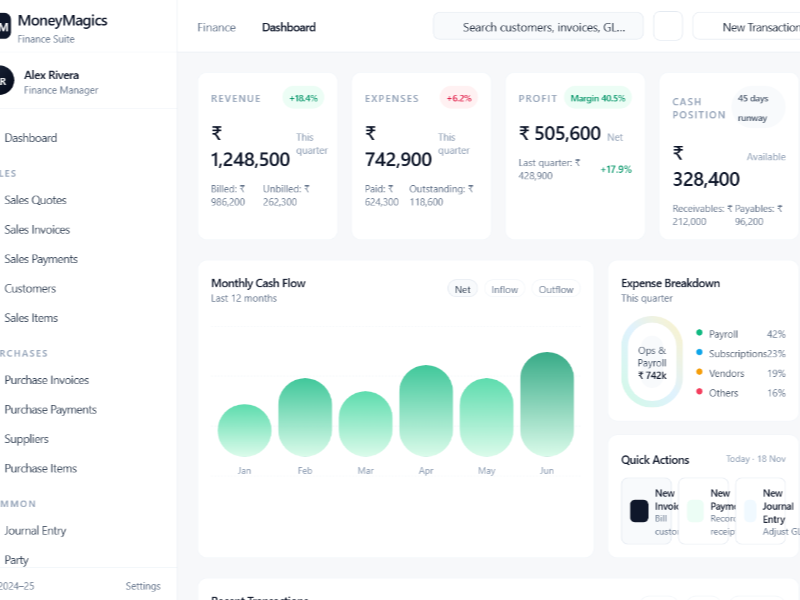Screen dimensions: 800x600
Task: Click the Expense Breakdown donut chart
Action: point(652,362)
